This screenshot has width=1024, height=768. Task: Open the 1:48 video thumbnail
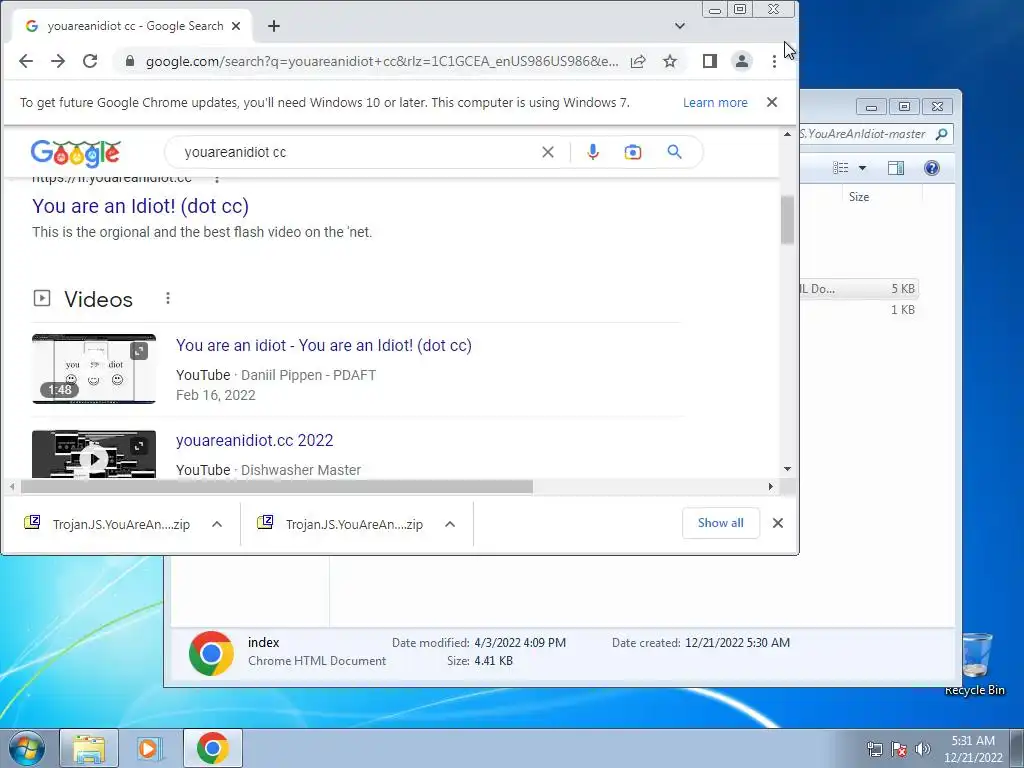94,369
